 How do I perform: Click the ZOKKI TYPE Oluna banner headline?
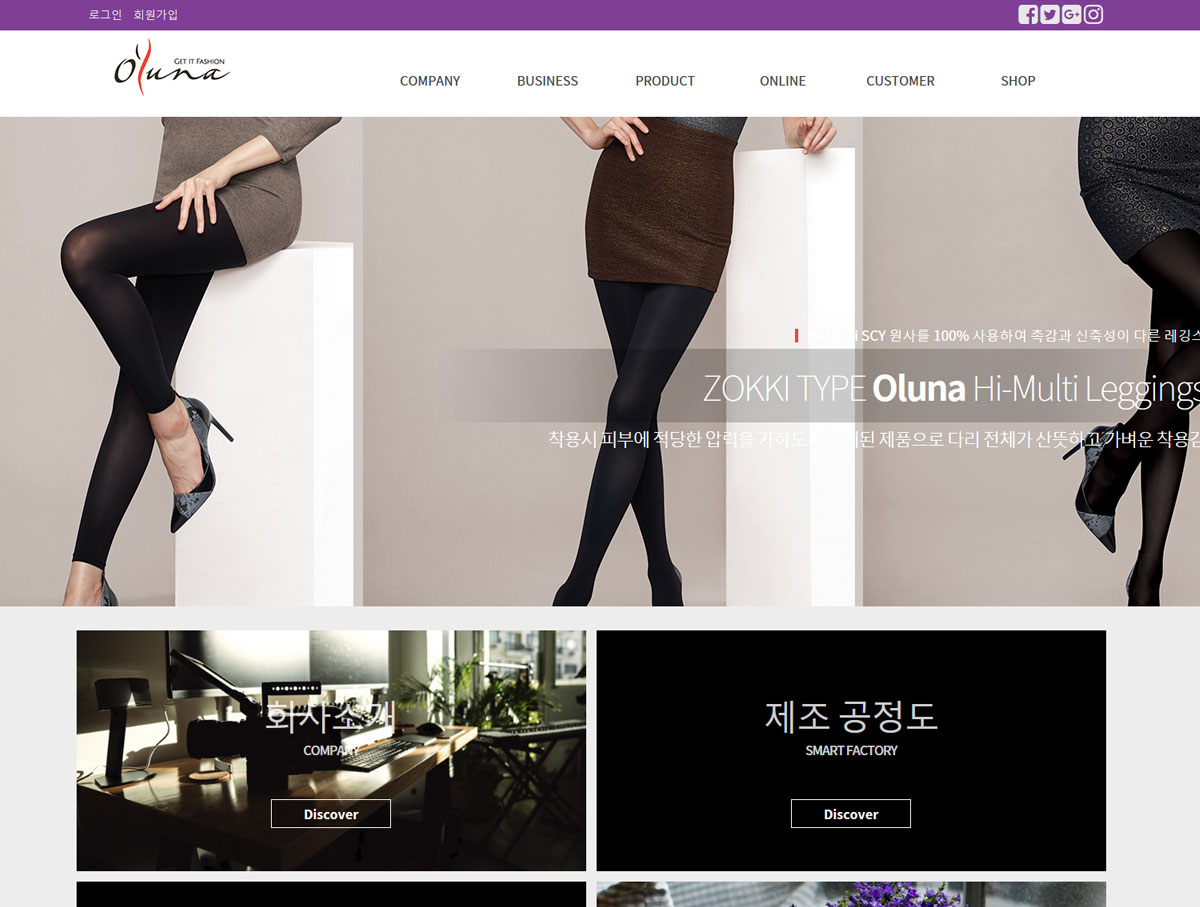pyautogui.click(x=951, y=388)
